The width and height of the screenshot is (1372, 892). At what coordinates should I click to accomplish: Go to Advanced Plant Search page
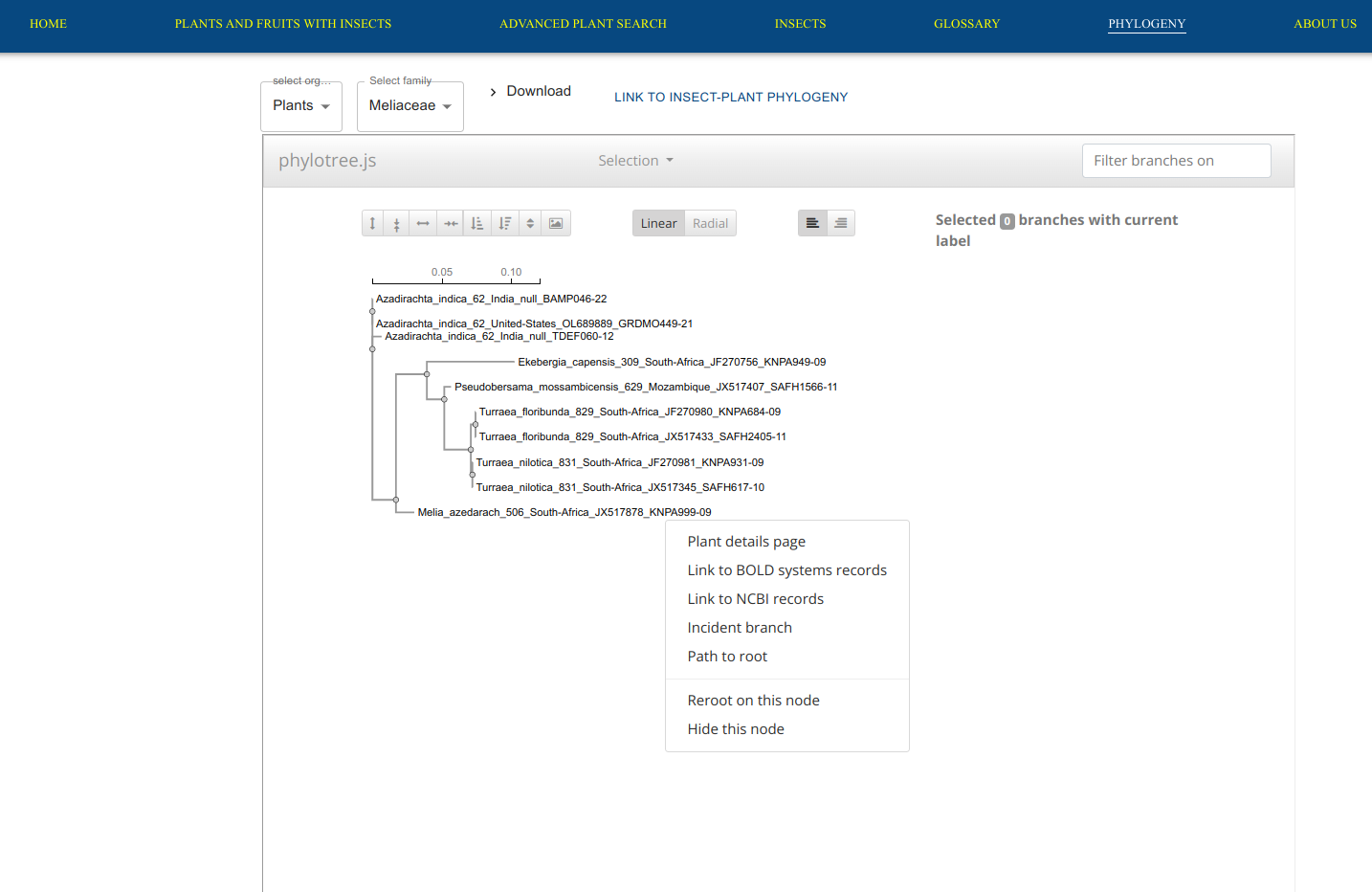click(583, 24)
